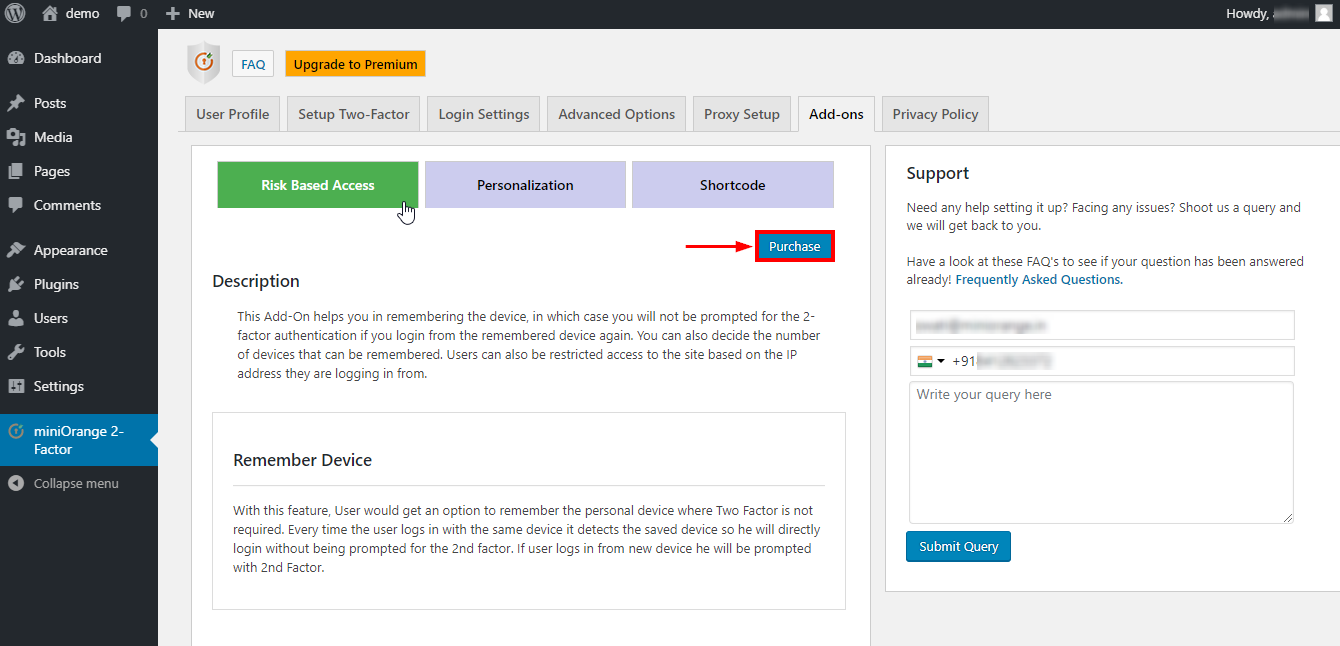
Task: Switch to Setup Two-Factor tab
Action: click(354, 114)
